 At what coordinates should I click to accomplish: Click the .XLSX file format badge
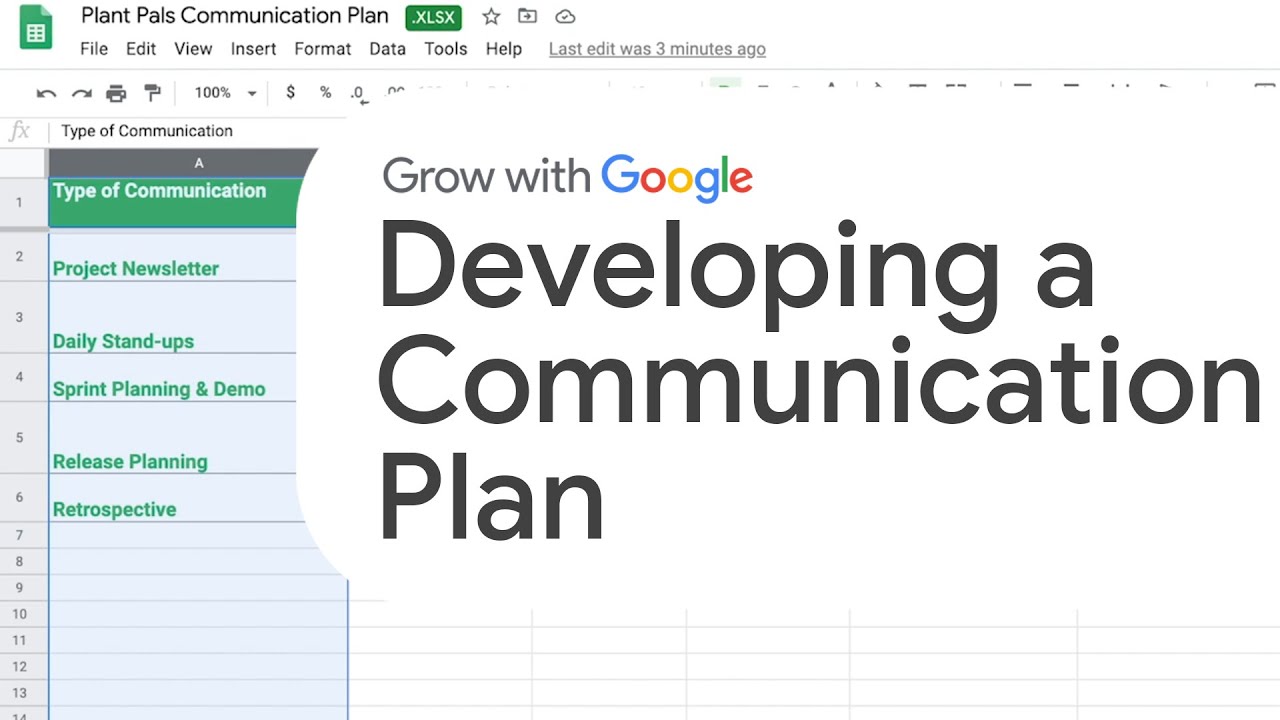(433, 17)
